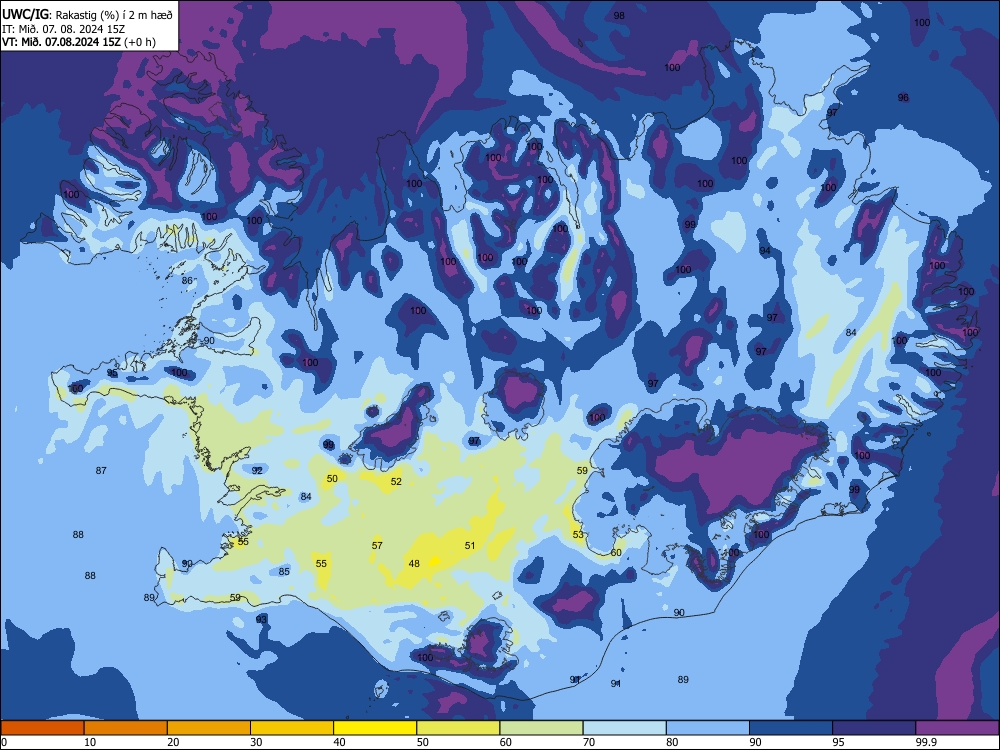Pick the 95–99.9 indigo legend swatch
Screen dimensions: 1000x750
874,728
